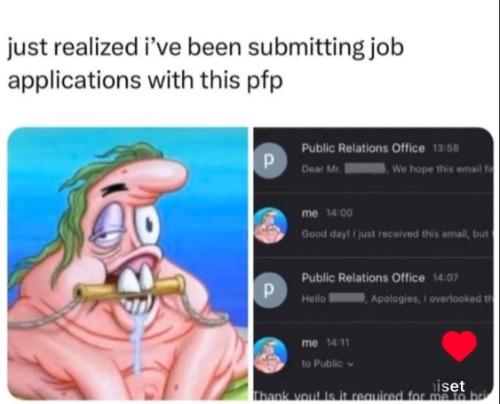The width and height of the screenshot is (500, 404).
Task: Click the 'me' sender name at 14:00
Action: (x=310, y=213)
